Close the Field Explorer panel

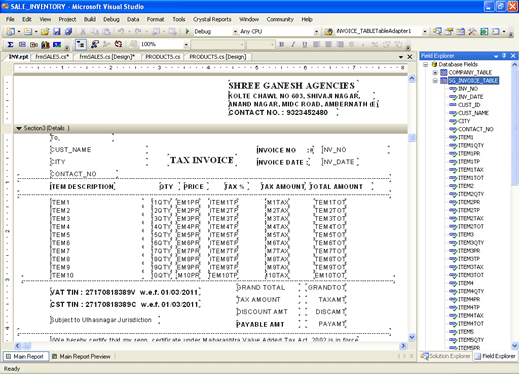click(513, 56)
